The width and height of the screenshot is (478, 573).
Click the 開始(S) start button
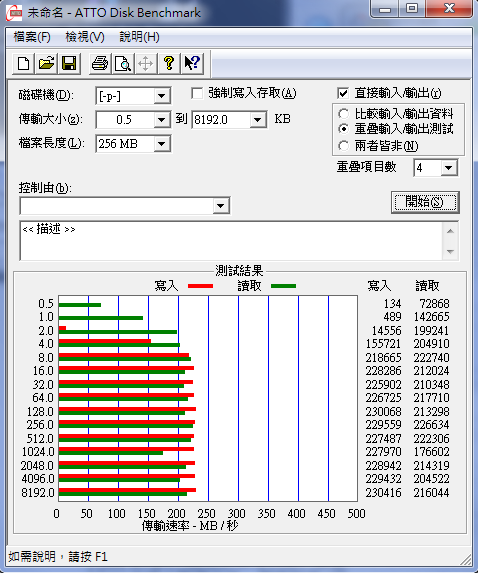click(425, 202)
